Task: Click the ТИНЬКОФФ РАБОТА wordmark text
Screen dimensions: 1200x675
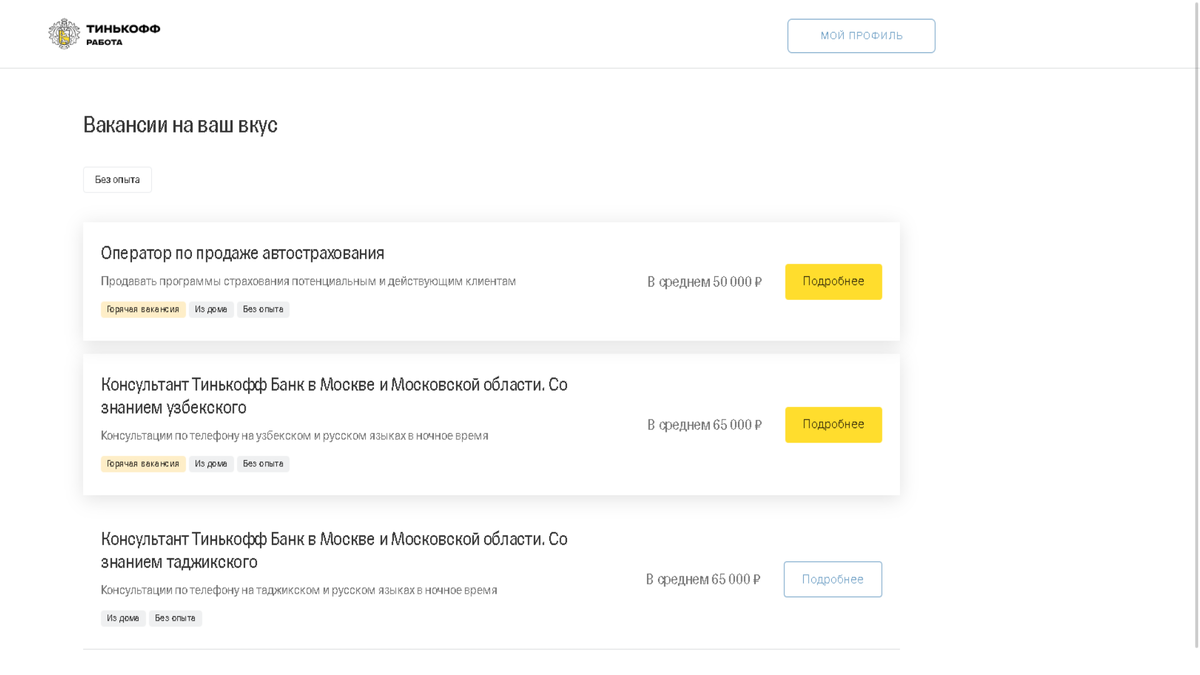Action: tap(123, 34)
